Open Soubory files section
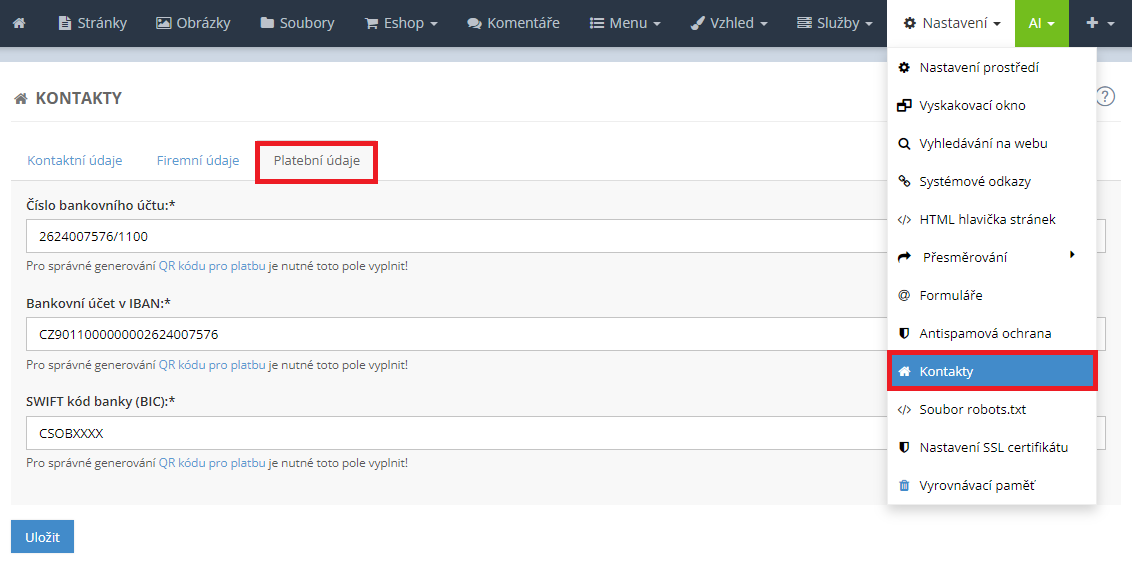 point(297,23)
